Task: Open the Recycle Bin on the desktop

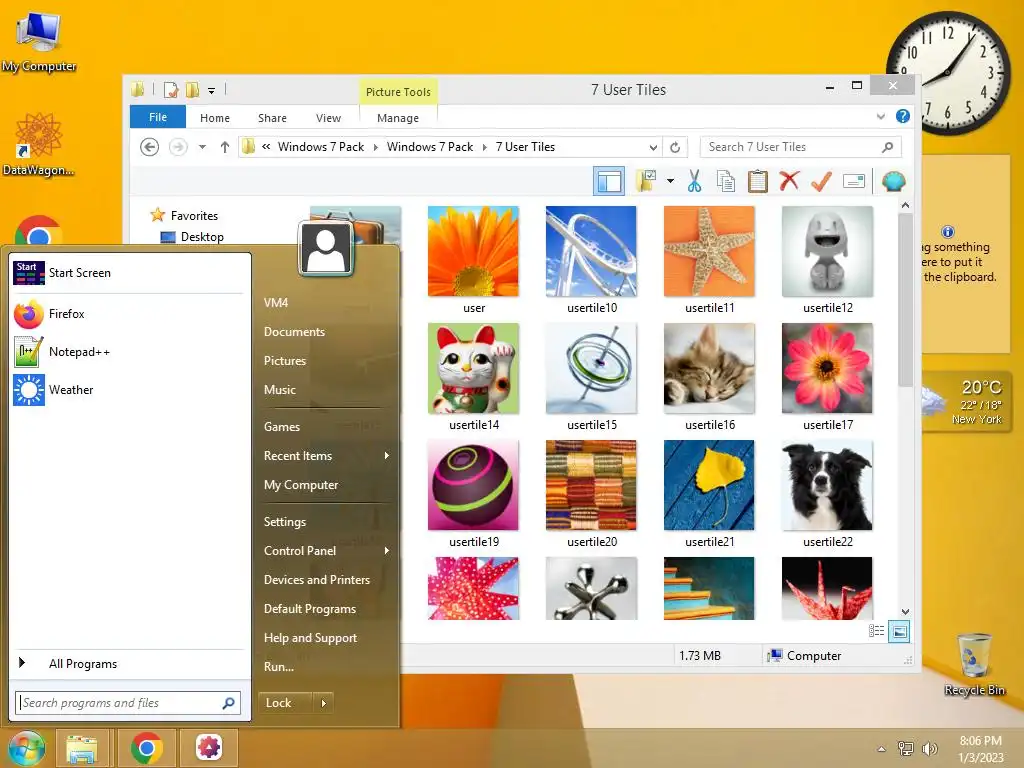Action: (974, 664)
